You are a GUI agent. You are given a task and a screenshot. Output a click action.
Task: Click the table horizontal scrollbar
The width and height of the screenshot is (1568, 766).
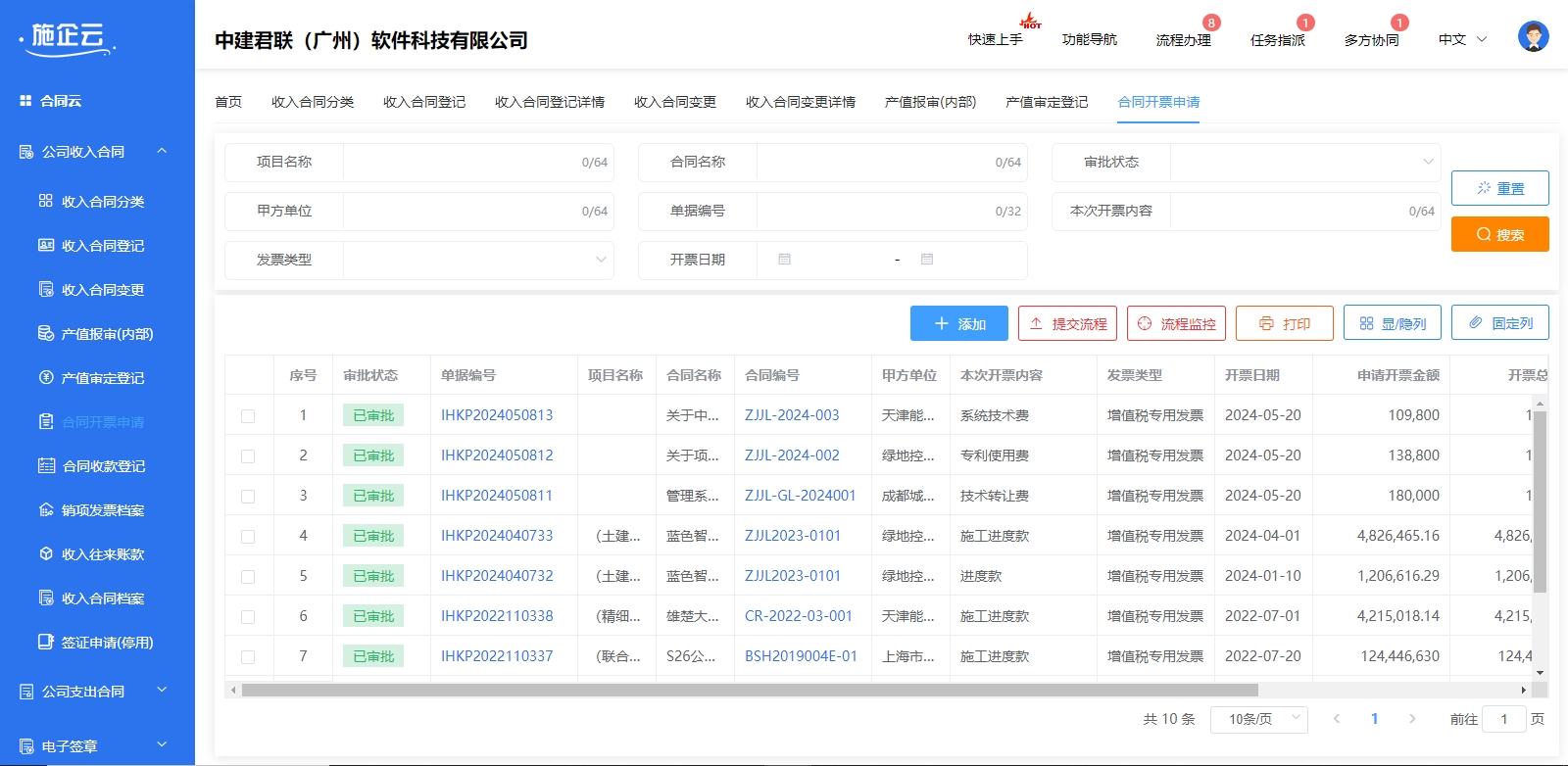750,690
